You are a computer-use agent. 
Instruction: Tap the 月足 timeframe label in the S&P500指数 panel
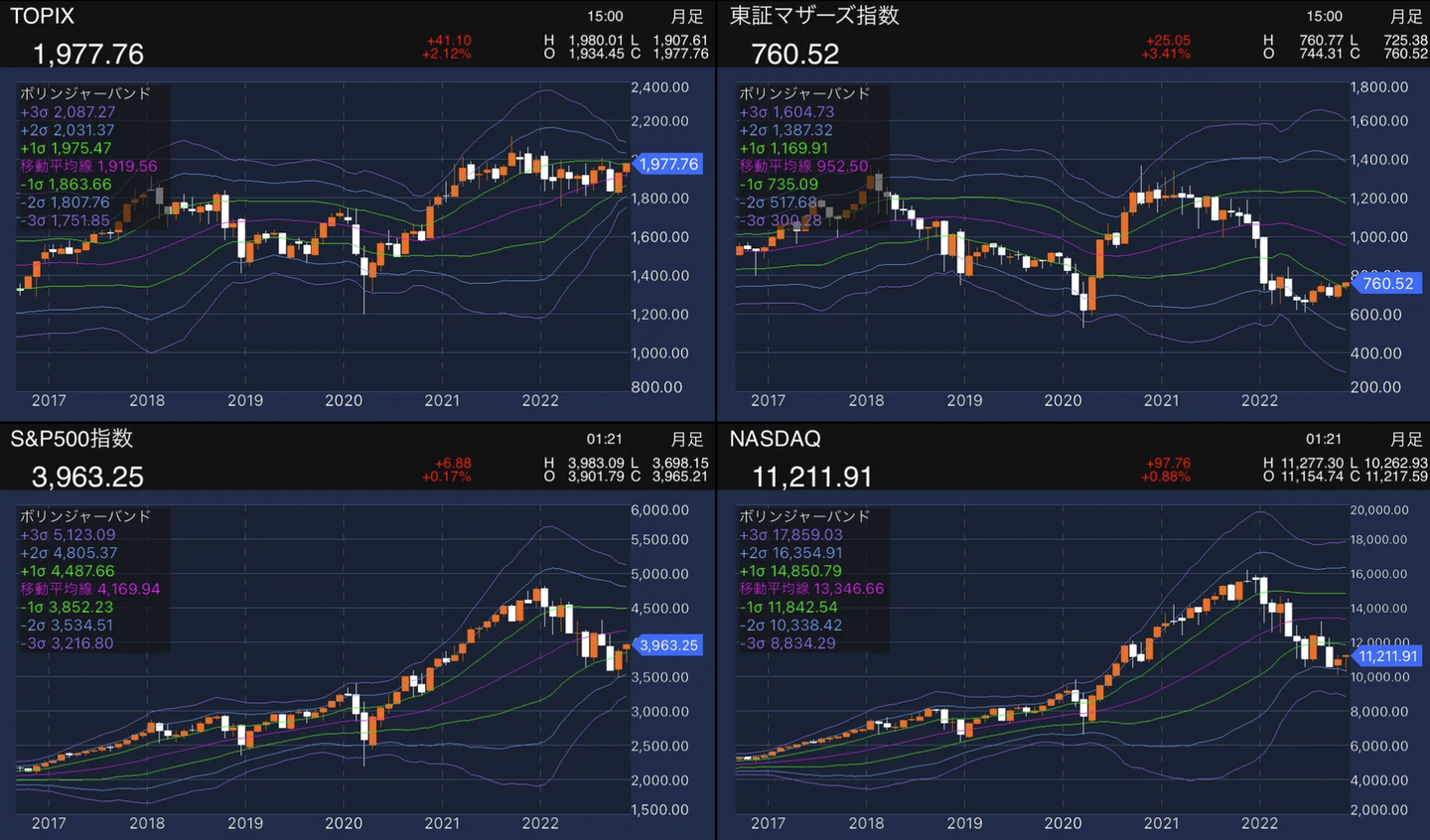pyautogui.click(x=687, y=439)
